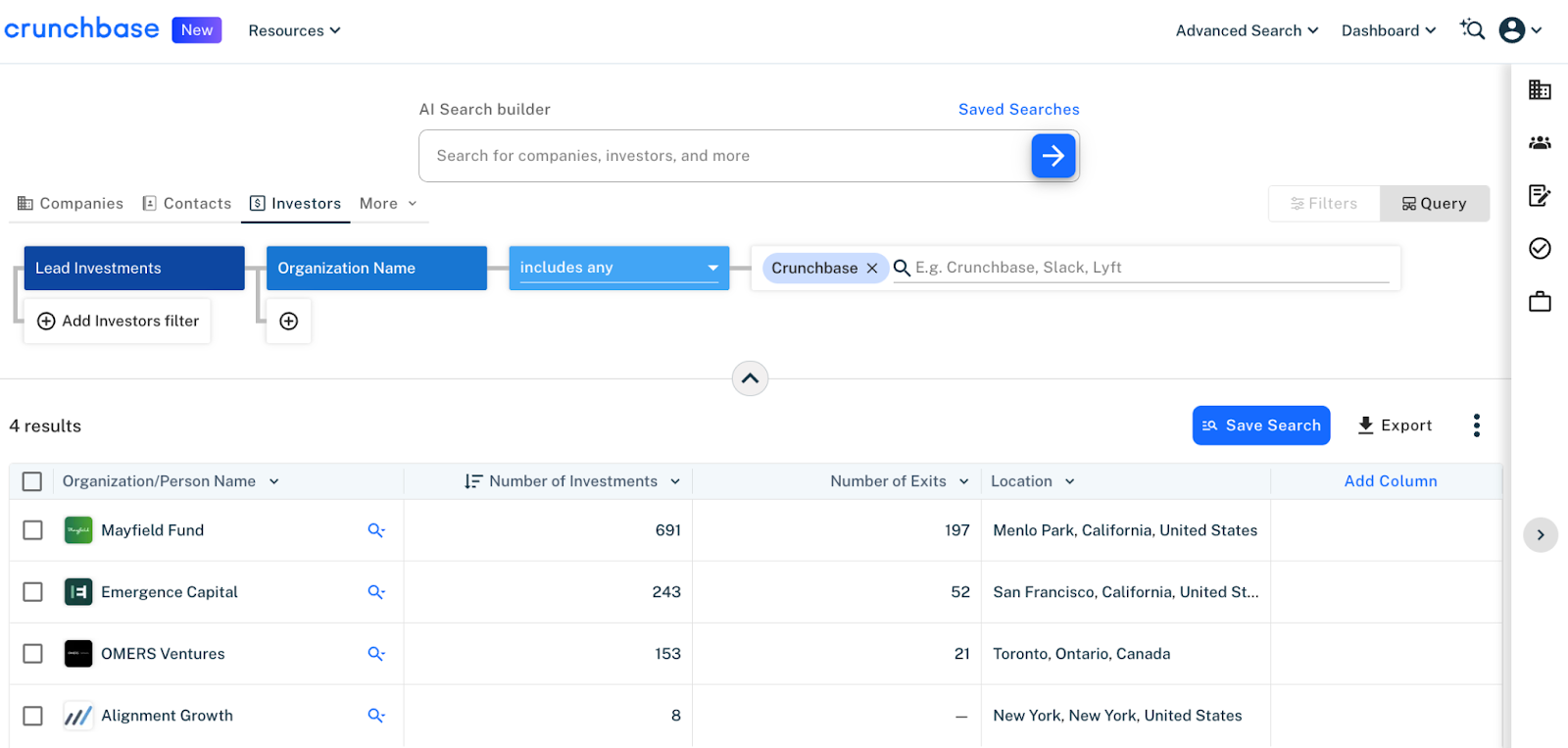Switch to Filters view toggle
The width and height of the screenshot is (1568, 748).
(x=1324, y=204)
